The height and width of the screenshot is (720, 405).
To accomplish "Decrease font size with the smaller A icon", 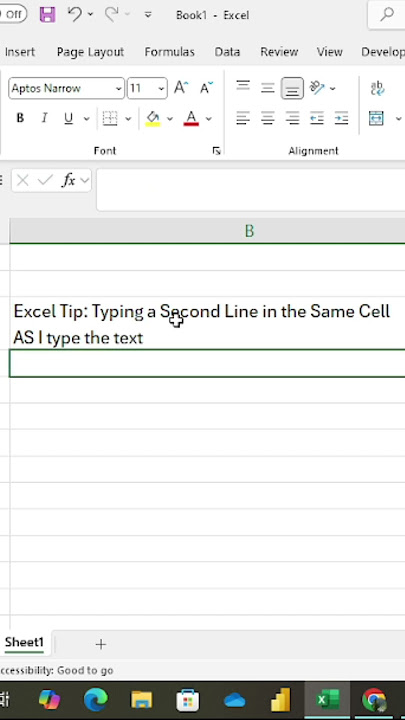I will (x=206, y=88).
